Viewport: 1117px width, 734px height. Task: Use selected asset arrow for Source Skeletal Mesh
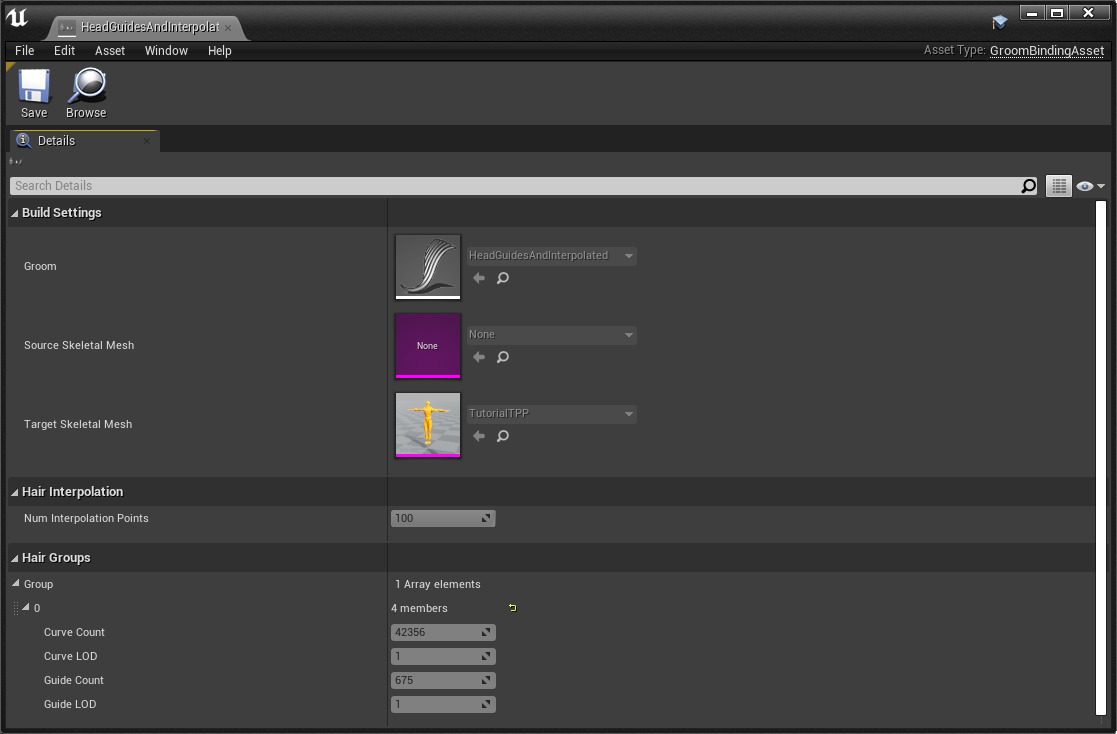tap(479, 357)
